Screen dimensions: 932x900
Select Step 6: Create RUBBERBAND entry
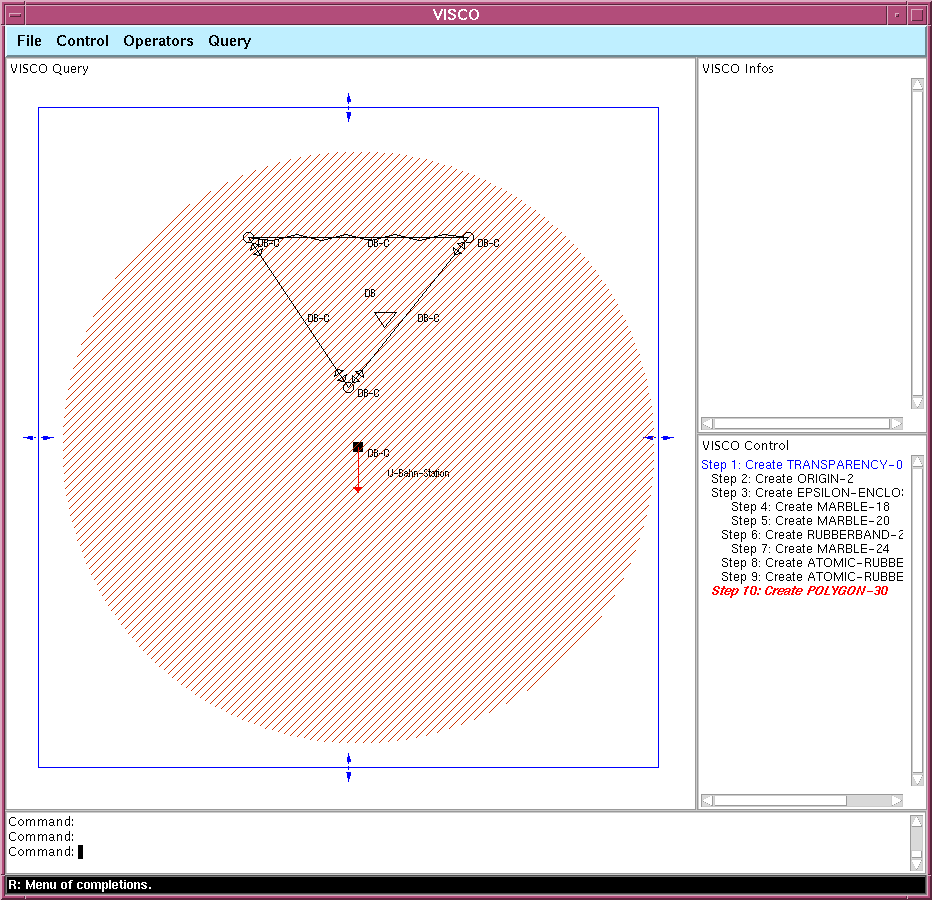[812, 534]
